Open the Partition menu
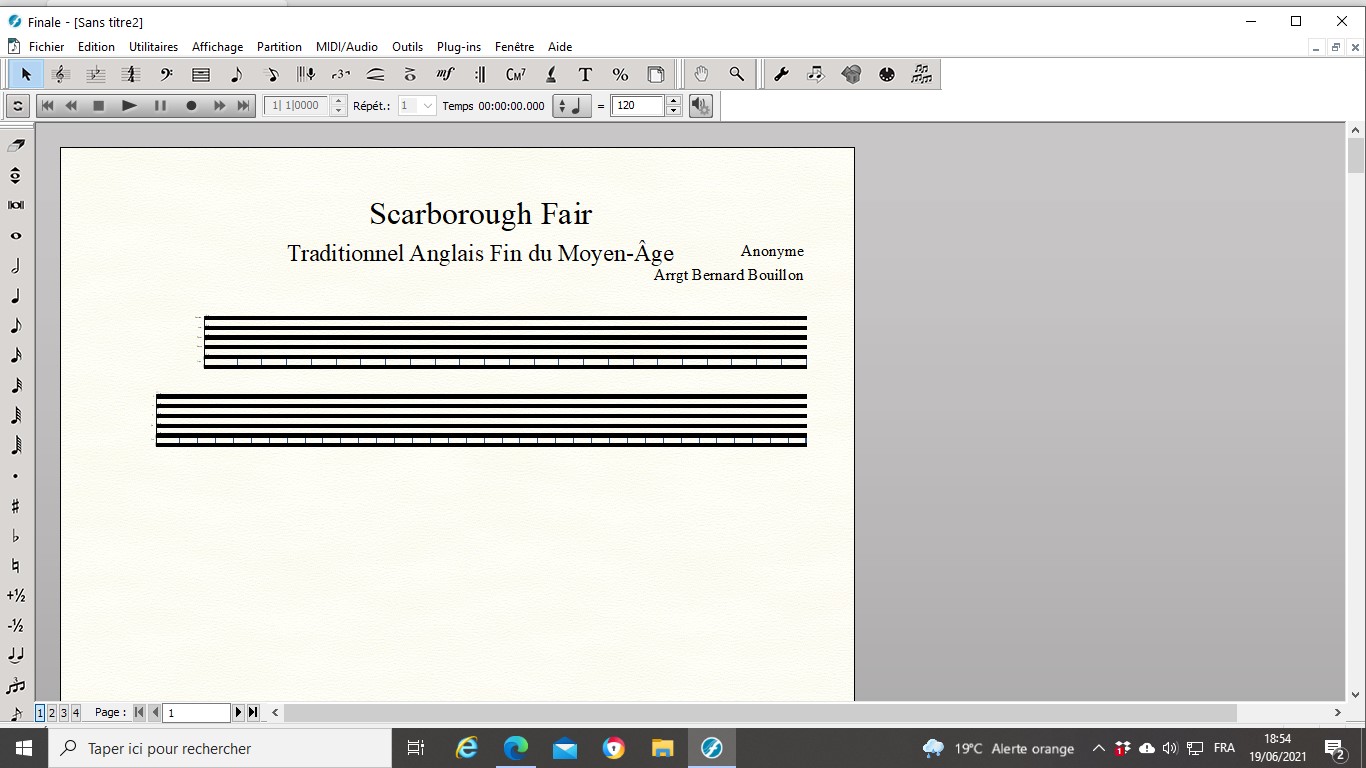The width and height of the screenshot is (1366, 768). (x=279, y=47)
